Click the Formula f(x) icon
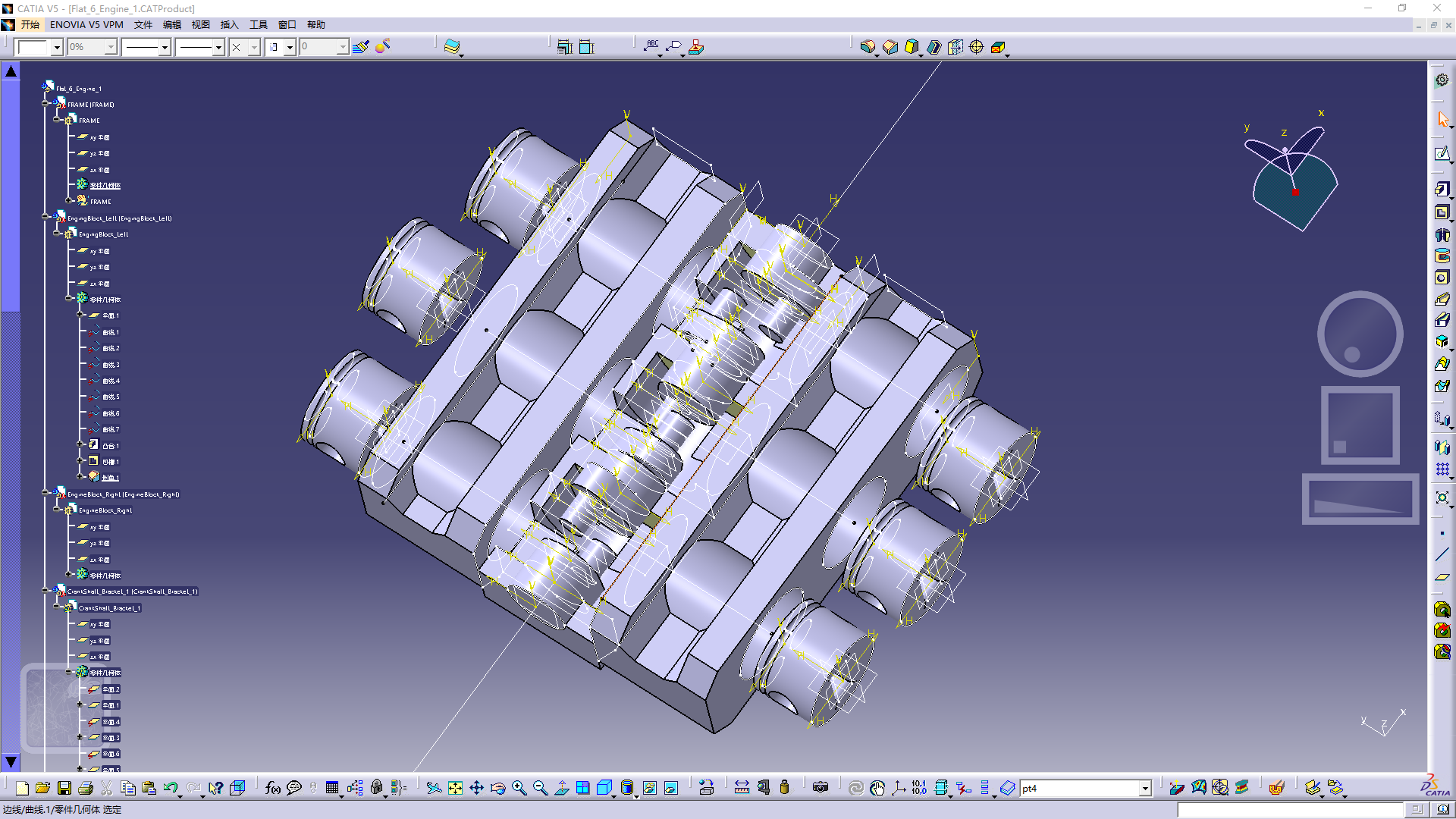Viewport: 1456px width, 819px height. point(273,789)
